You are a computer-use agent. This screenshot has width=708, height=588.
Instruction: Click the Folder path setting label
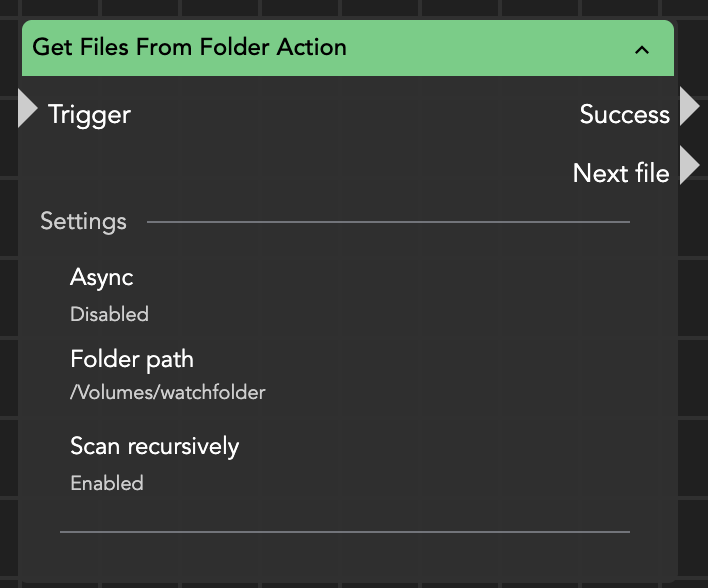click(131, 359)
